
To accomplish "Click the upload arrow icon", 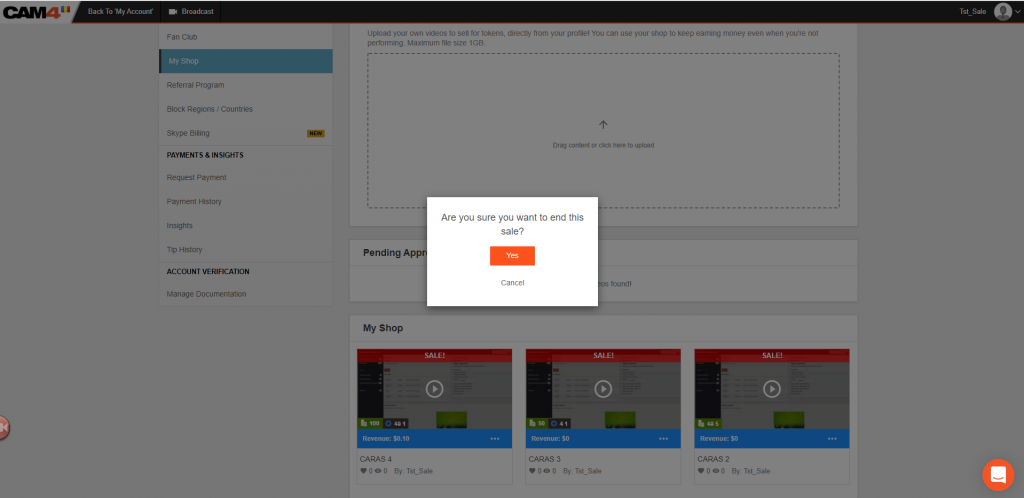I will click(x=603, y=125).
